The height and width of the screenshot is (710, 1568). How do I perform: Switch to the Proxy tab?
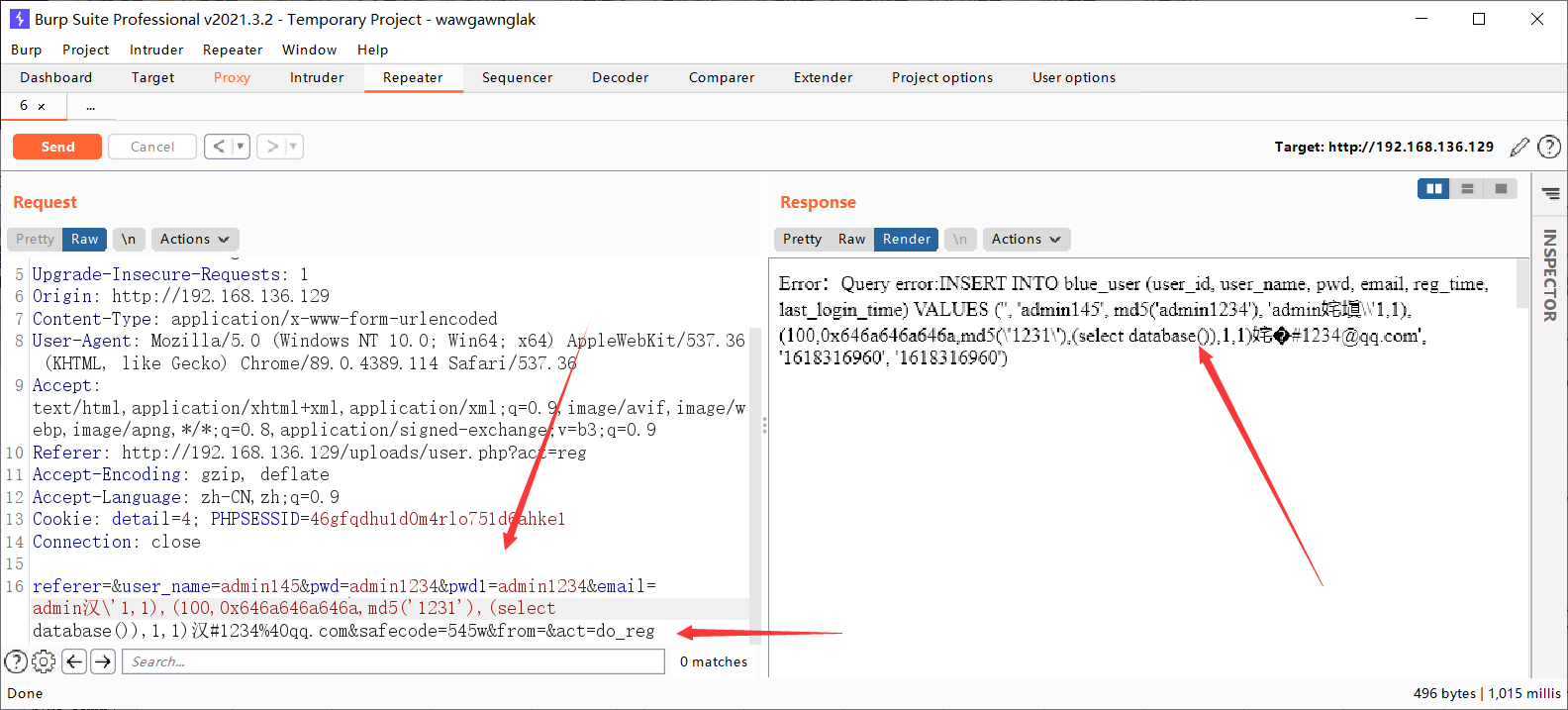[x=232, y=77]
